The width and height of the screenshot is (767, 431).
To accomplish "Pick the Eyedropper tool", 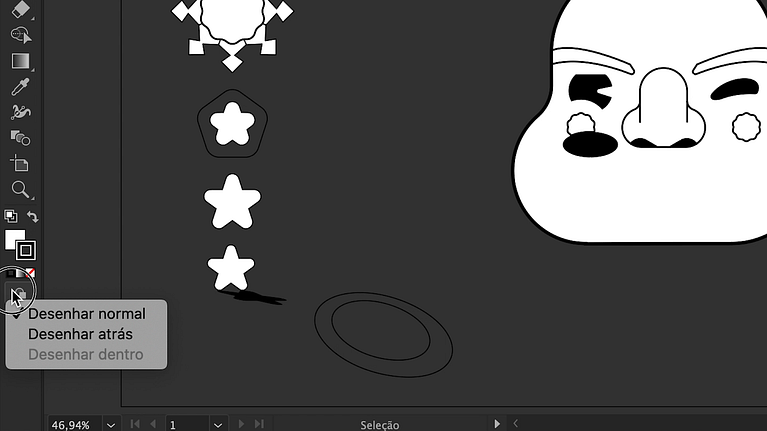I will 20,87.
